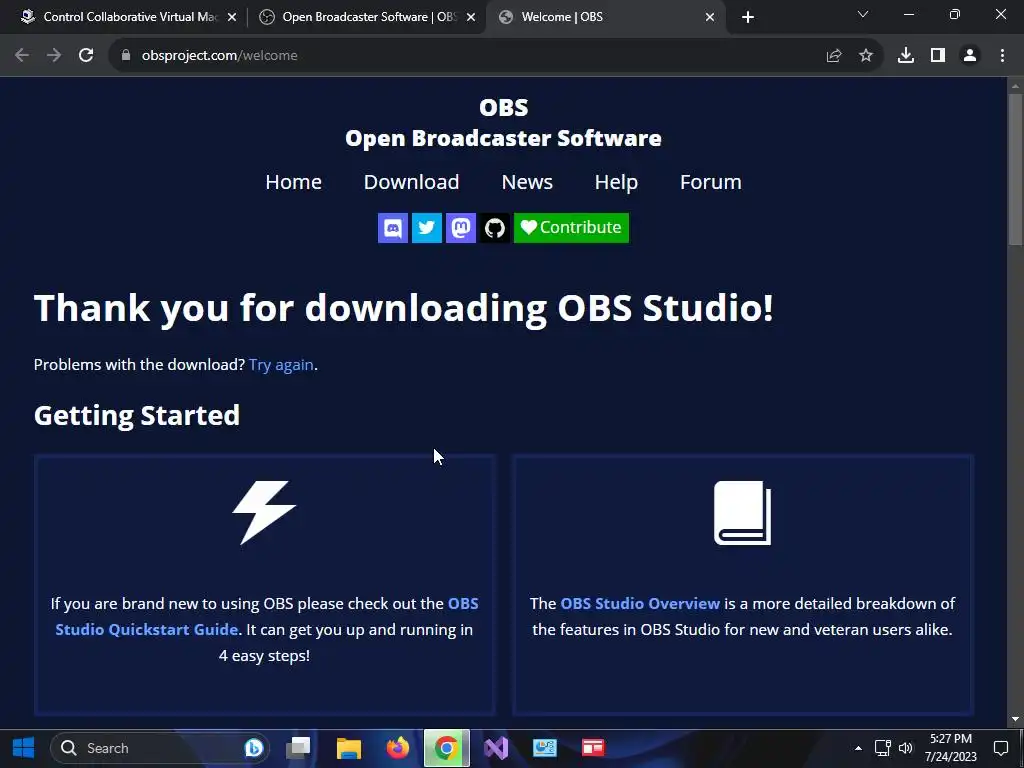Close the Welcome | OBS tab
The image size is (1024, 768).
coord(710,17)
